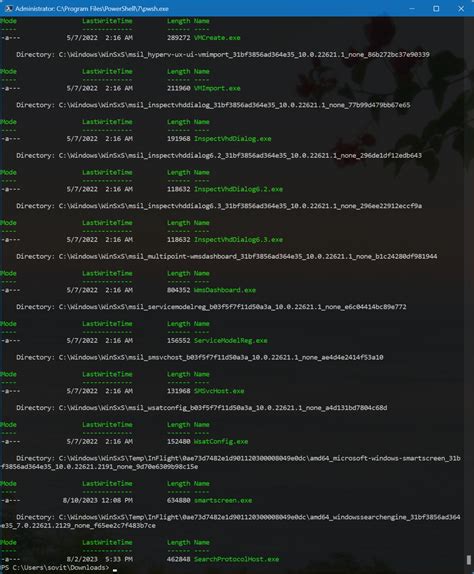Select the VMImport.exe file name

(x=217, y=88)
